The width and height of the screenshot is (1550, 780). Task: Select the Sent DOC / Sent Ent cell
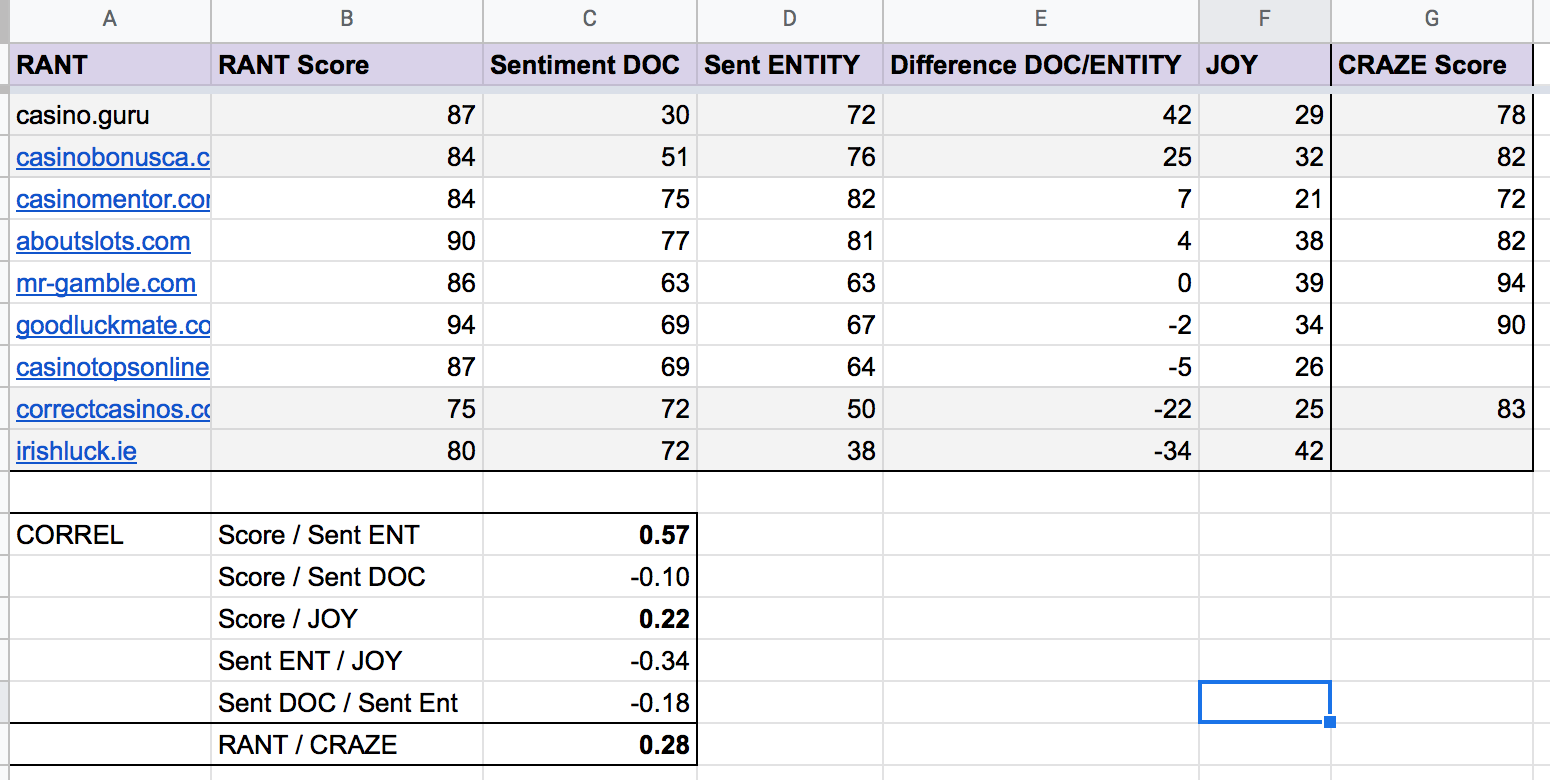coord(347,703)
